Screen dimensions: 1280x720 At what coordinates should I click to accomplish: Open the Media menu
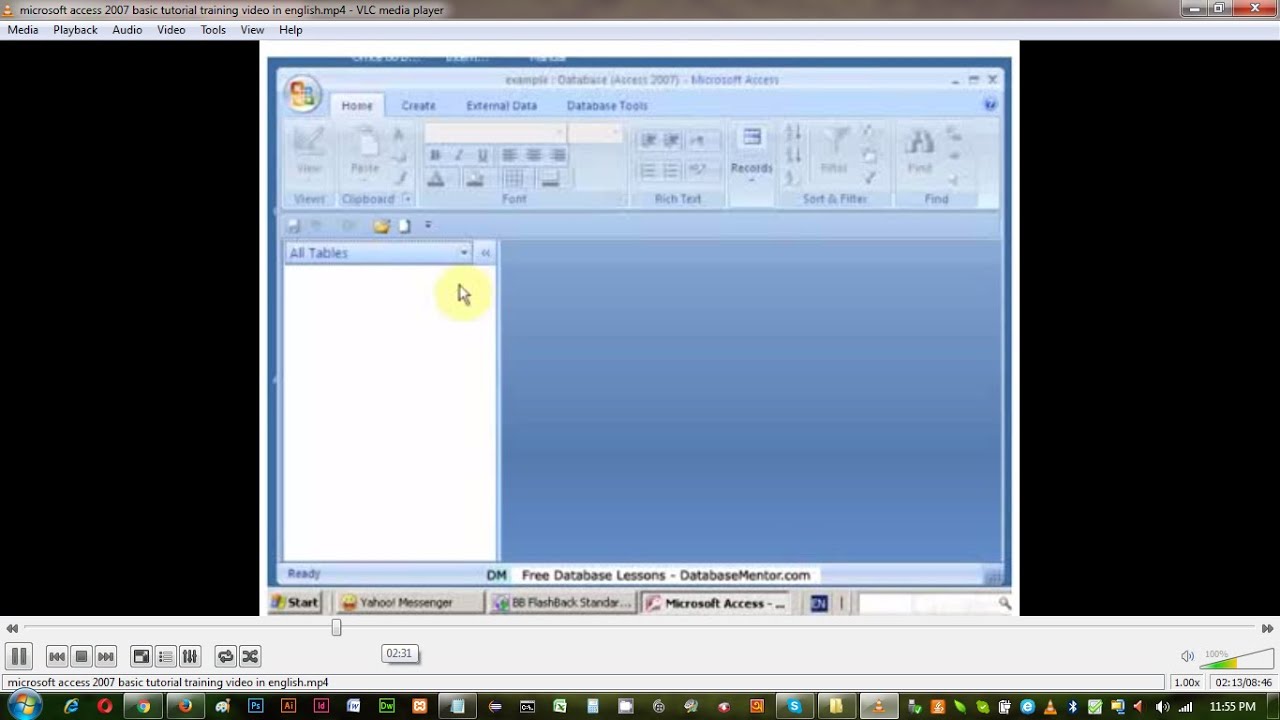pos(23,30)
